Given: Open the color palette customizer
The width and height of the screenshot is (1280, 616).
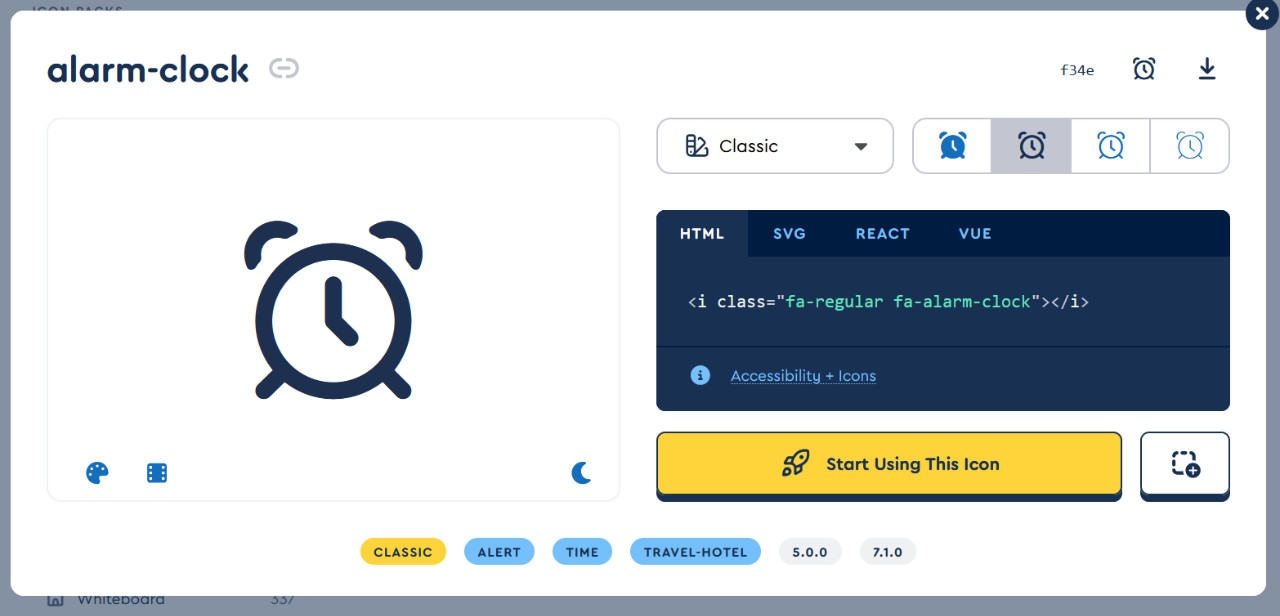Looking at the screenshot, I should (97, 473).
